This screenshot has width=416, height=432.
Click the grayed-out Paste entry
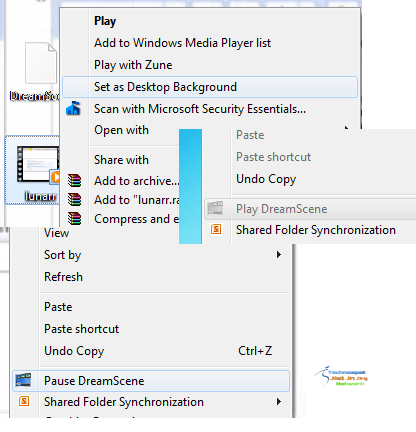[x=250, y=135]
